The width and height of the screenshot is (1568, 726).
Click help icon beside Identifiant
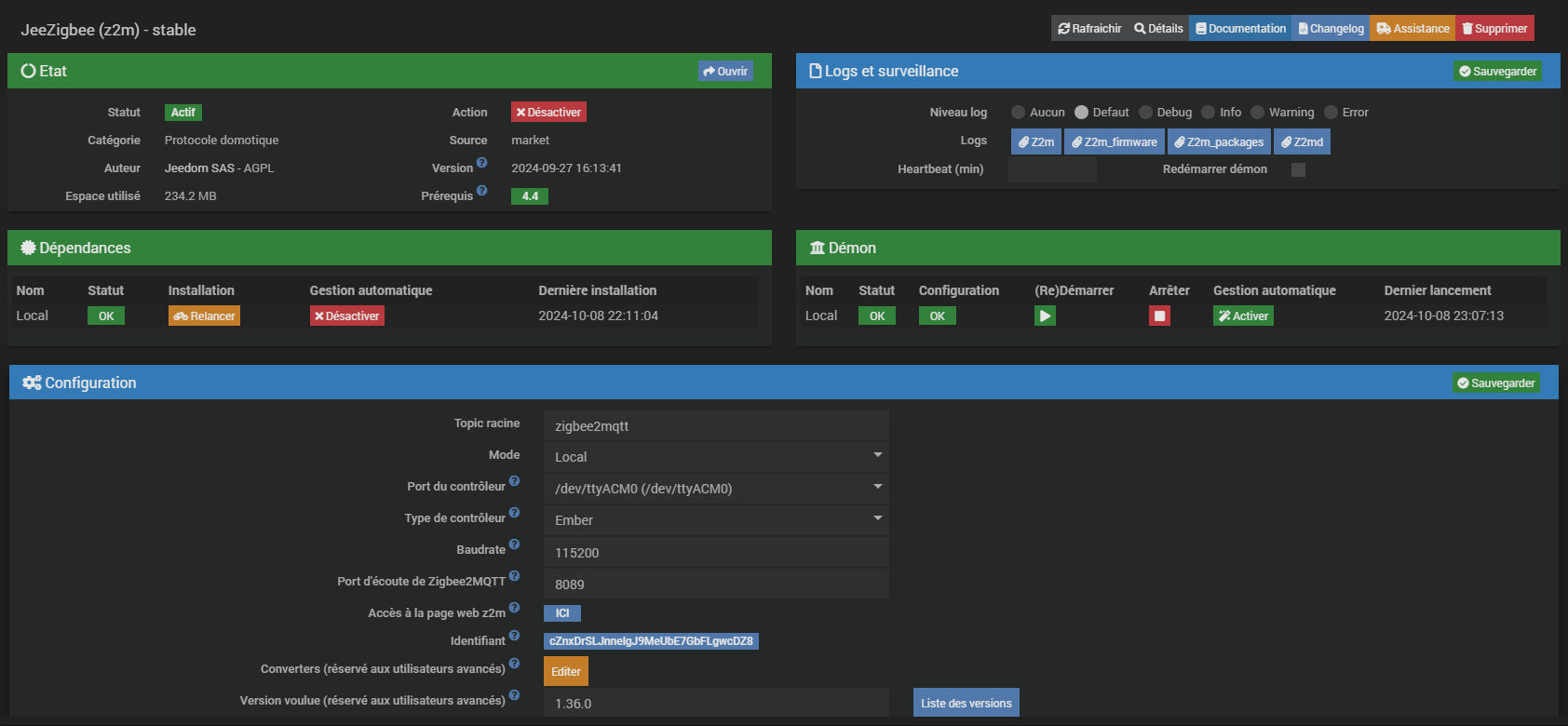tap(514, 636)
